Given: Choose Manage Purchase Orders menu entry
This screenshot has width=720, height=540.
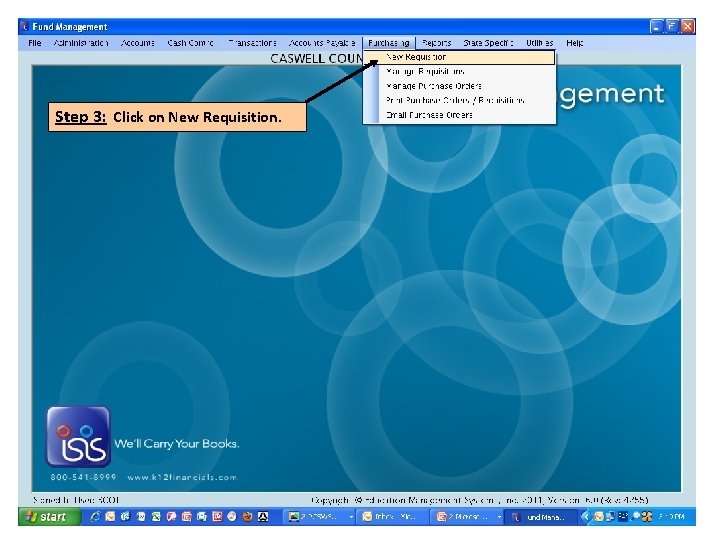Looking at the screenshot, I should [459, 86].
